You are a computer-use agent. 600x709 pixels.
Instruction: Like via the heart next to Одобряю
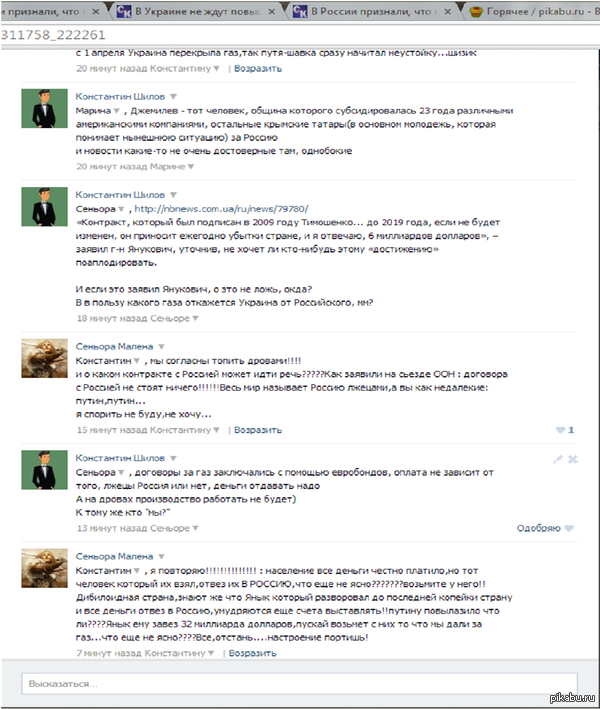(x=569, y=528)
